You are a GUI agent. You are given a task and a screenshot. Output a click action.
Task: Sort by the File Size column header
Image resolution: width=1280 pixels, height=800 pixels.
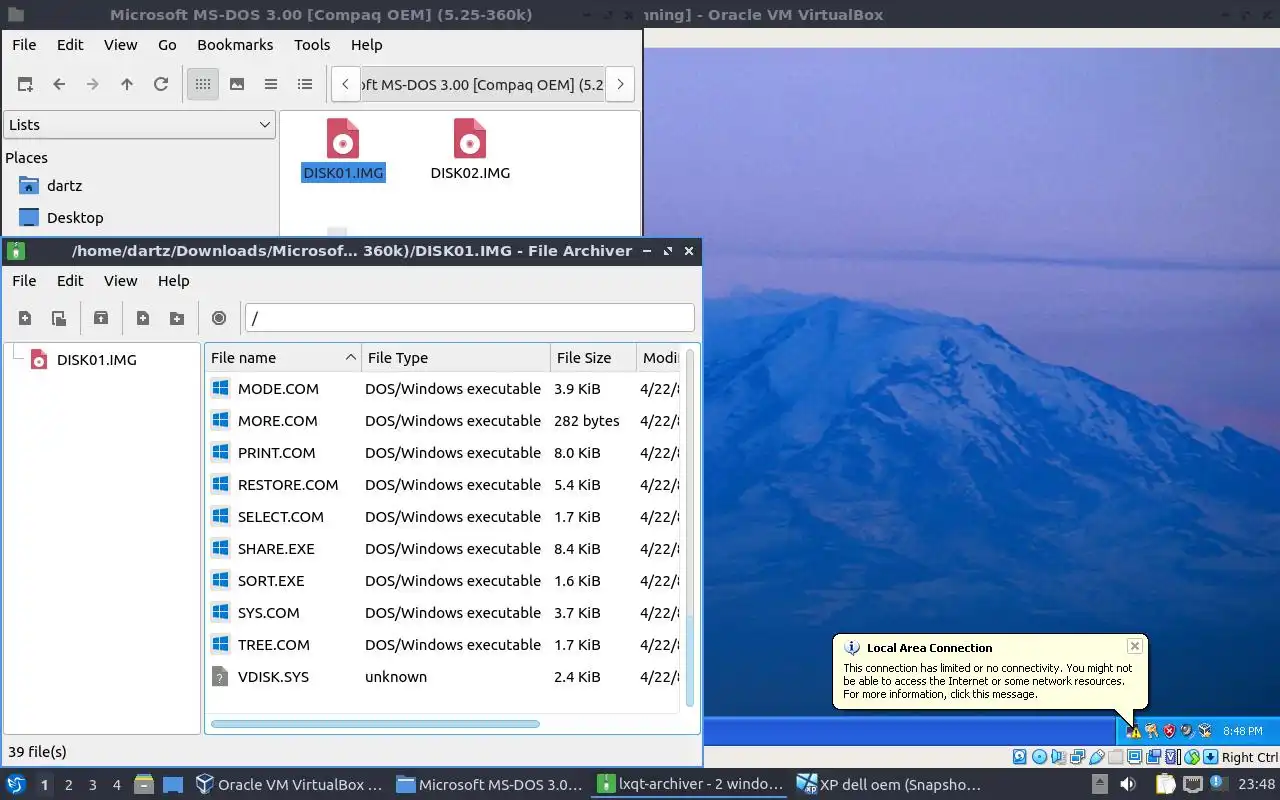[593, 357]
